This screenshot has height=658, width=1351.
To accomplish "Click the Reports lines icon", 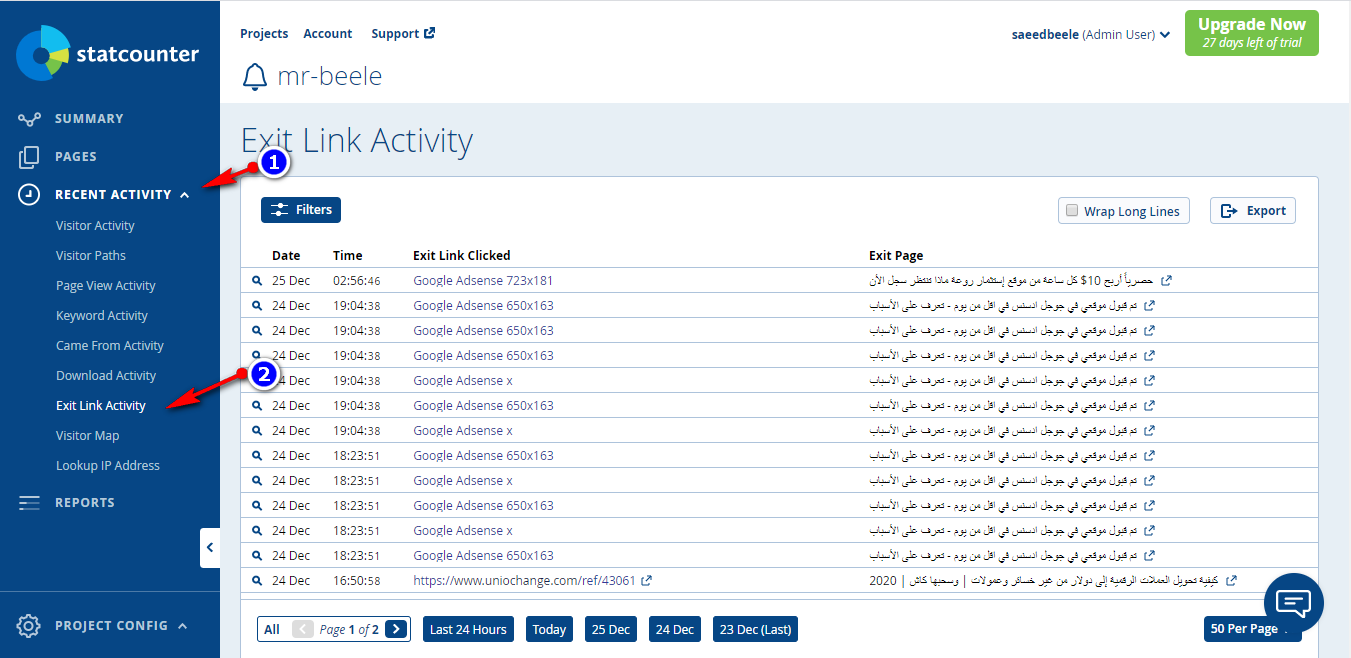I will coord(29,503).
